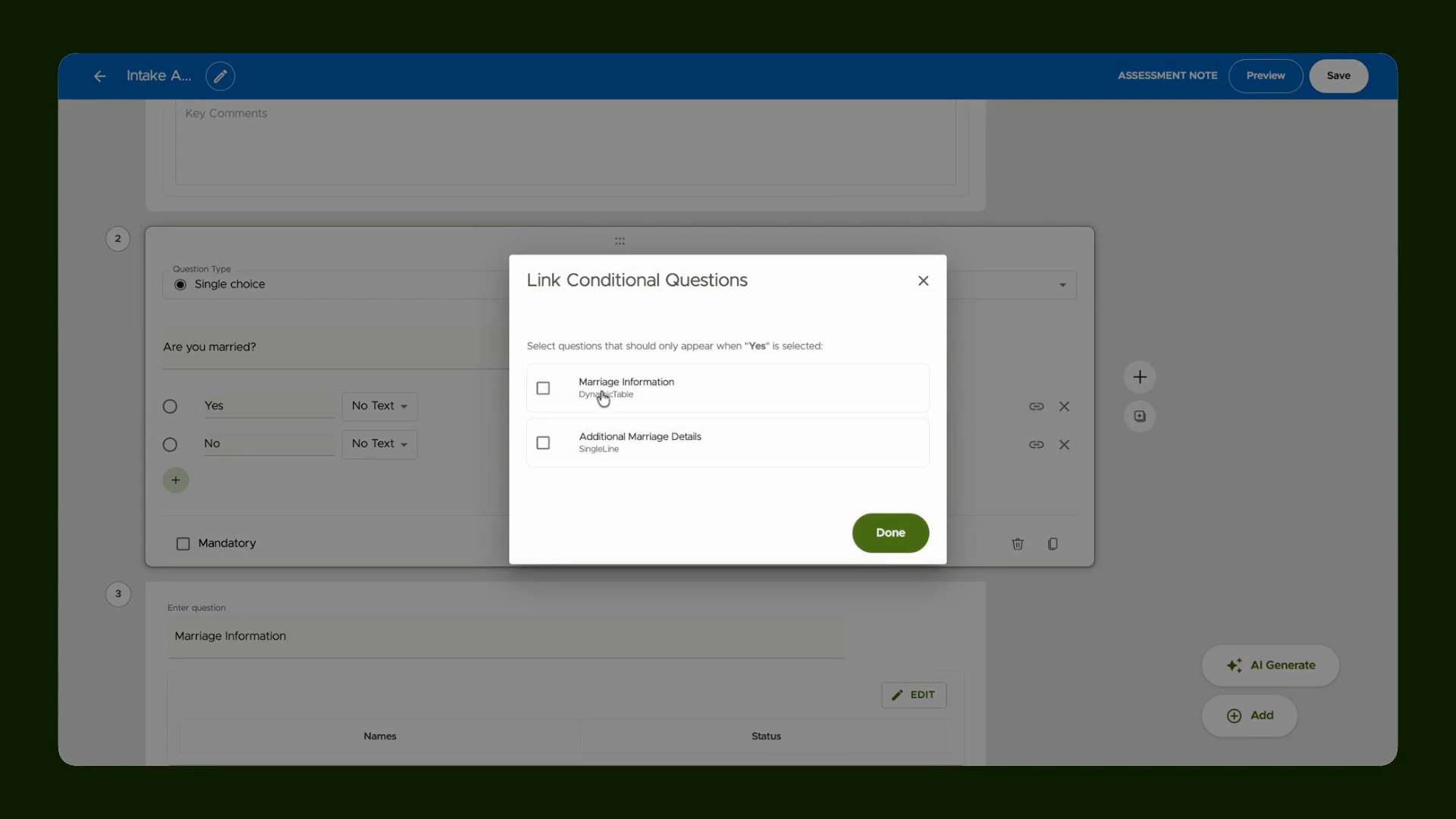Open the No Text dropdown for Yes
The image size is (1456, 819).
tap(379, 406)
